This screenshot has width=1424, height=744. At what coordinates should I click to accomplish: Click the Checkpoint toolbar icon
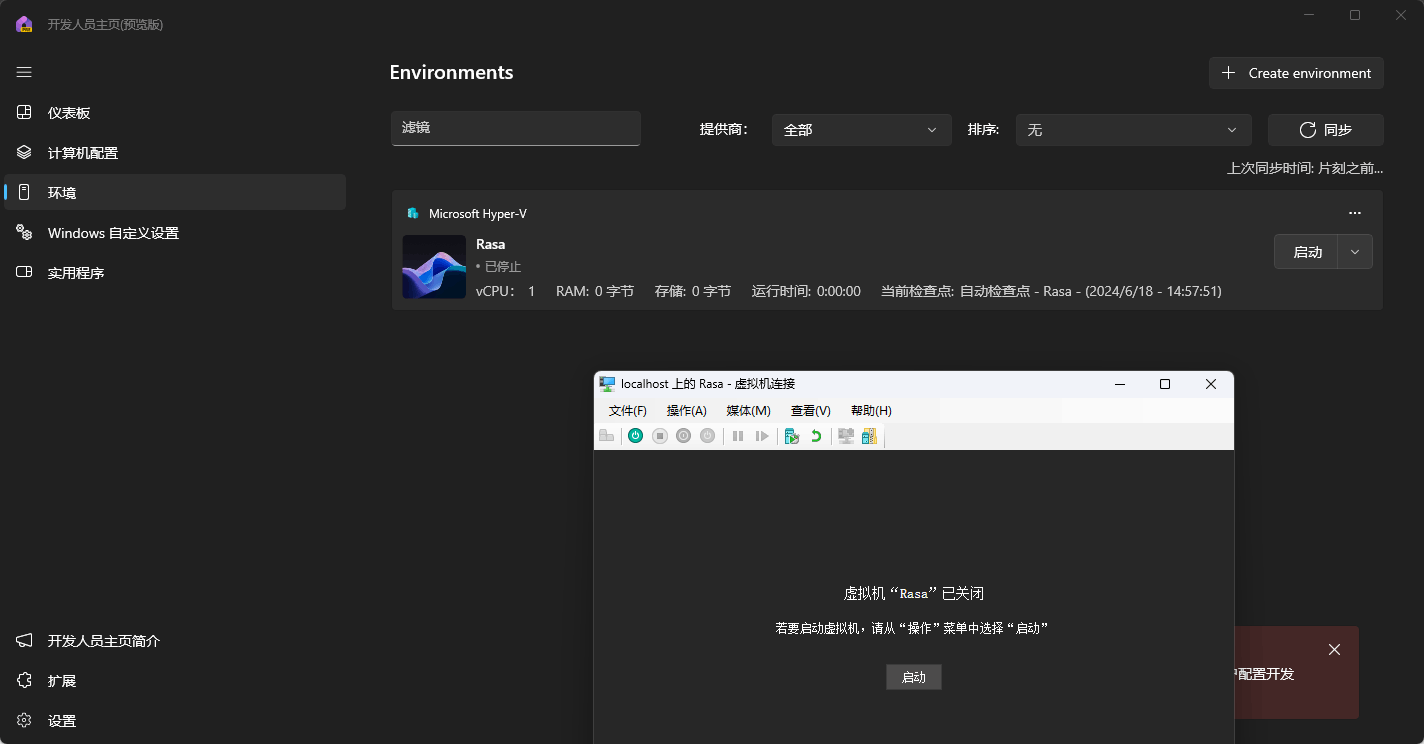pos(792,436)
